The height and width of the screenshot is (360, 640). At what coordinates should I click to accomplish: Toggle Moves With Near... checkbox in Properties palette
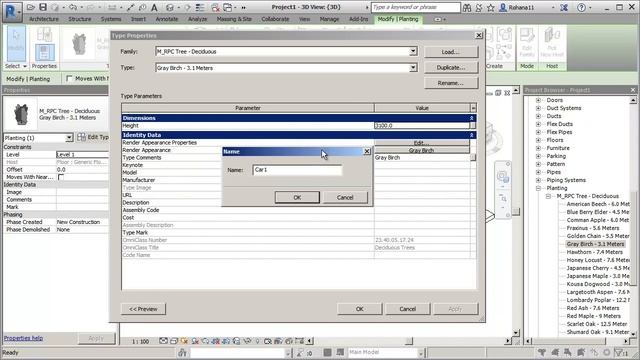(61, 177)
